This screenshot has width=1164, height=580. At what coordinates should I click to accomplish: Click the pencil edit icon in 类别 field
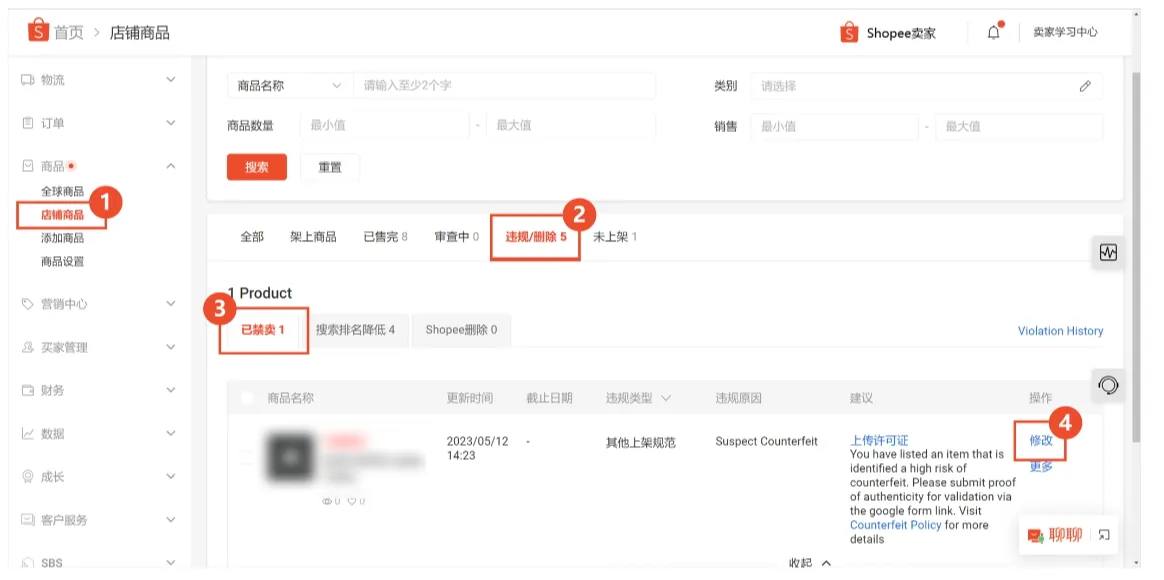tap(1086, 87)
